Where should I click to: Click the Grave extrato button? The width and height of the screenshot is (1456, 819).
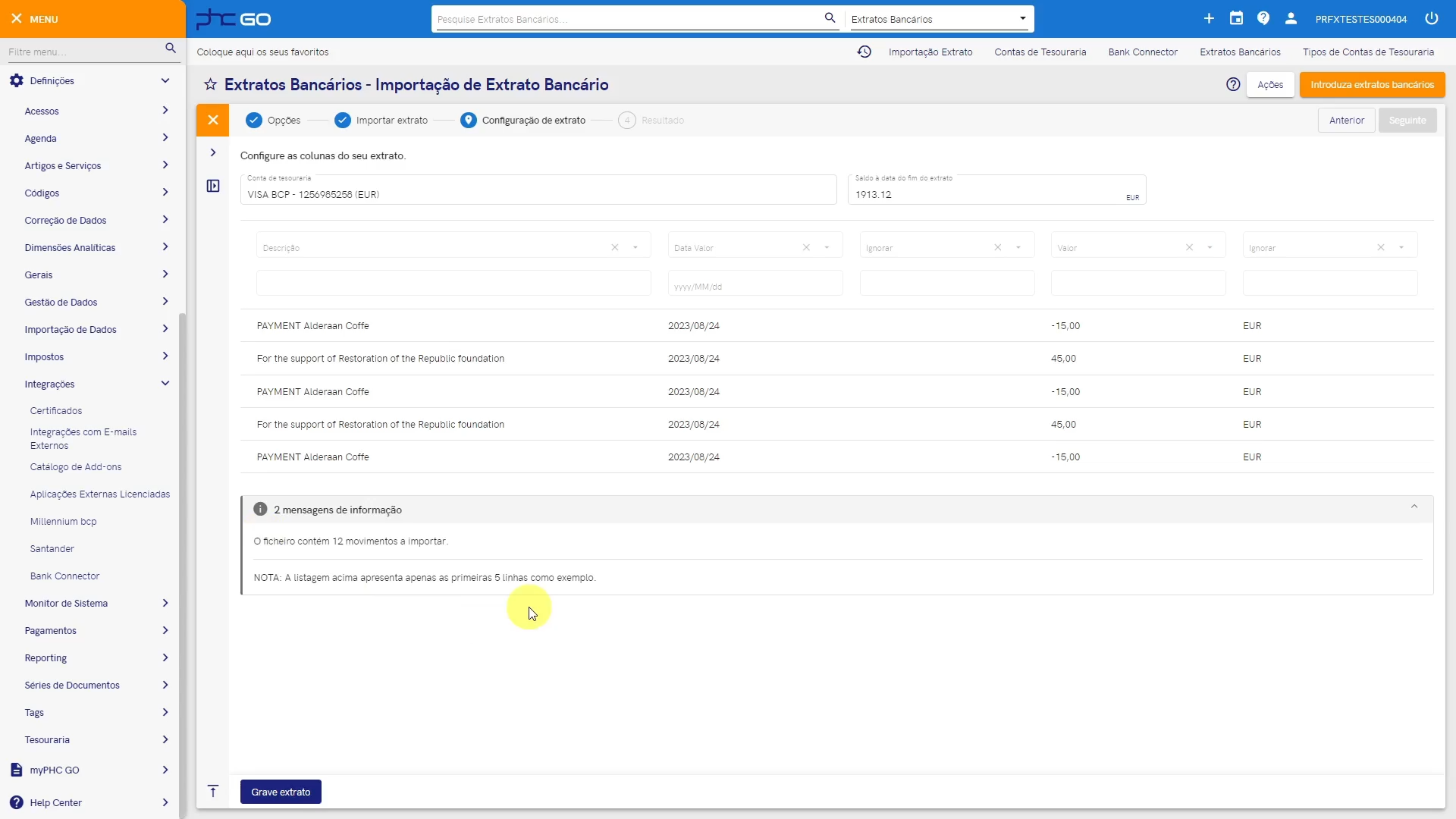(x=281, y=792)
